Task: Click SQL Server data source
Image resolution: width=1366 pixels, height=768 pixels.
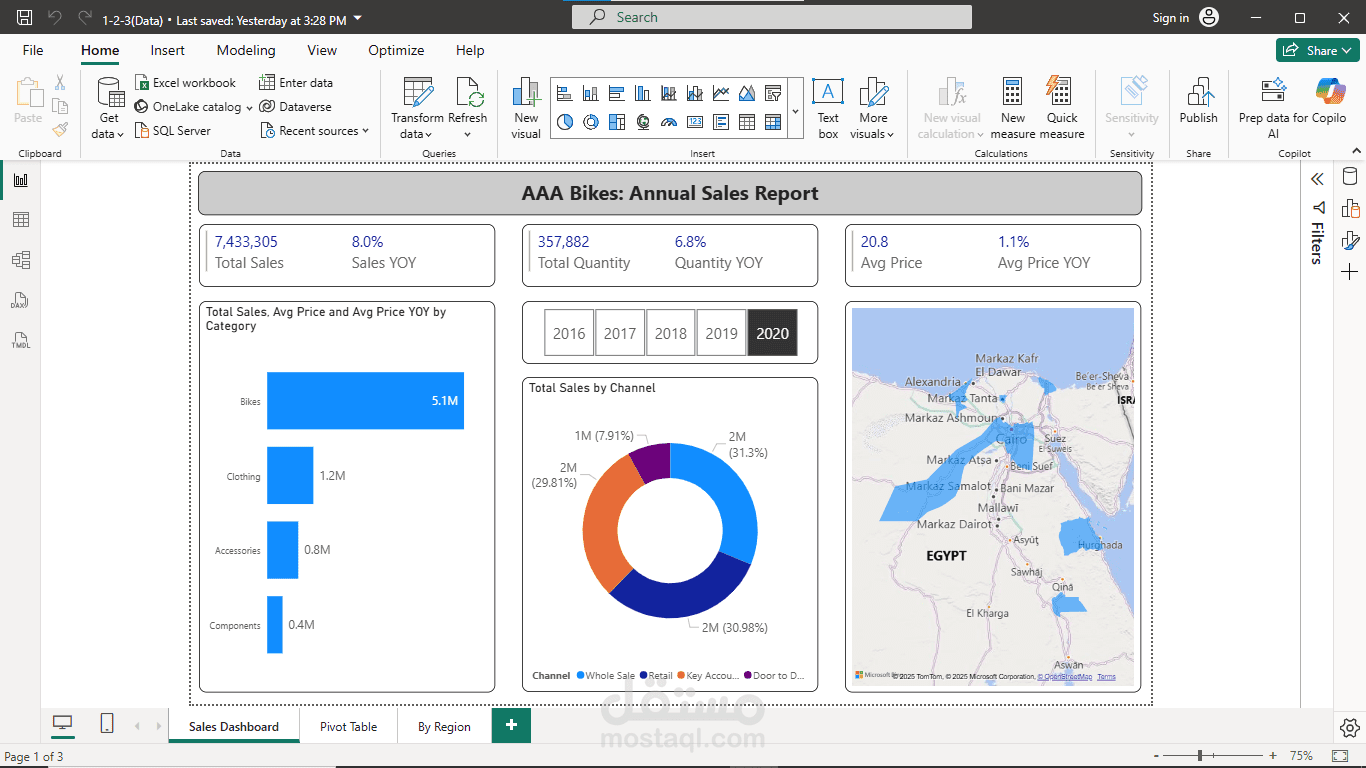Action: coord(172,131)
